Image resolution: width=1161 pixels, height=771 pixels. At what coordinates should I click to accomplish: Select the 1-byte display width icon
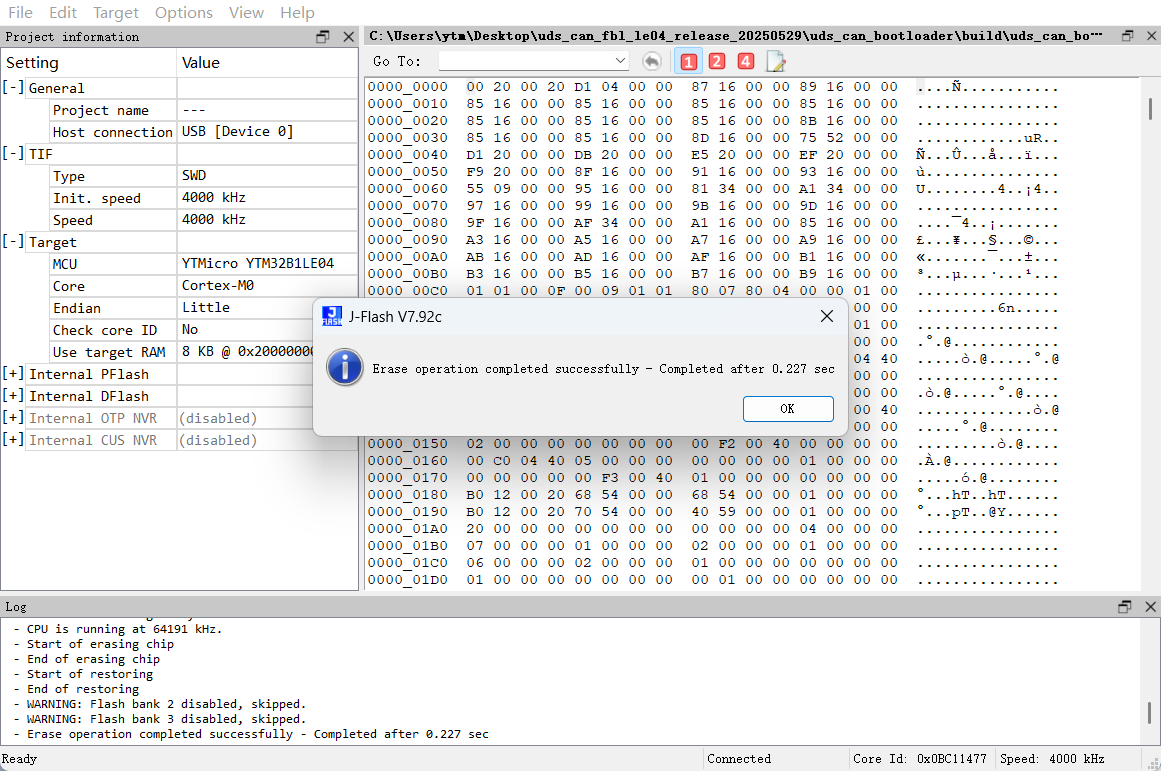tap(688, 62)
